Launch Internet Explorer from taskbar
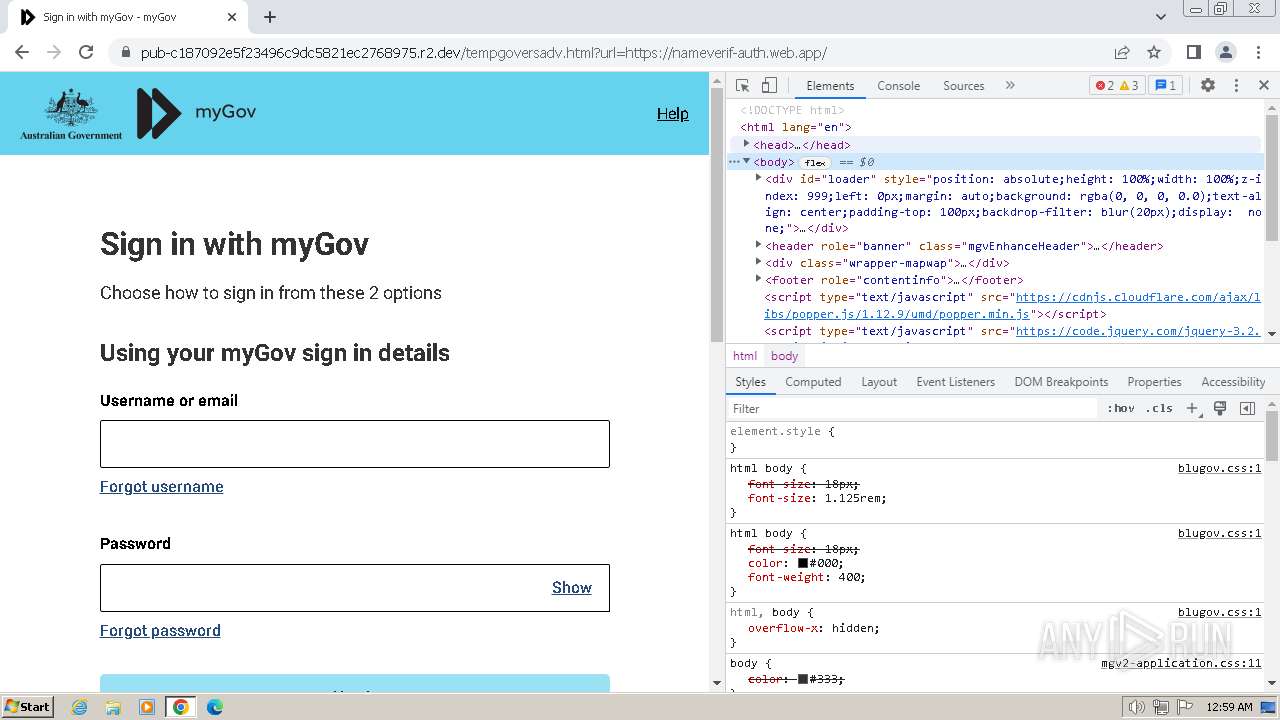This screenshot has width=1280, height=720. pyautogui.click(x=80, y=707)
